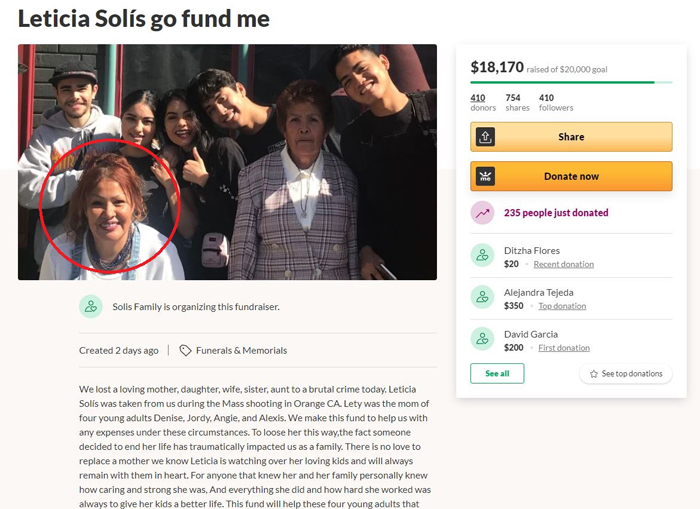Click the Leticia Solís go fund me title

point(144,18)
